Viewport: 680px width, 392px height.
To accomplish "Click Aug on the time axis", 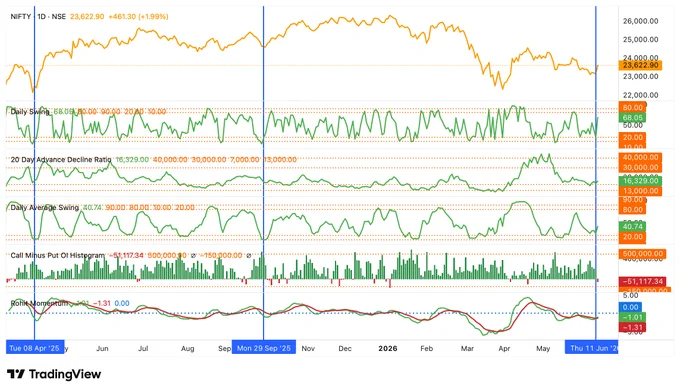I will coord(187,349).
